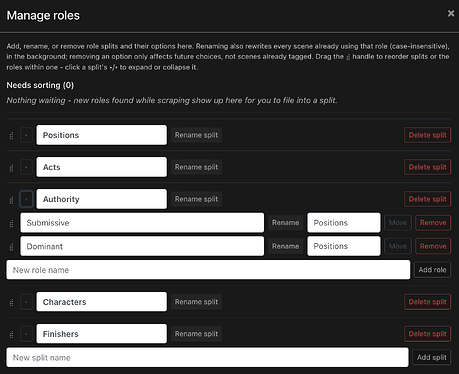The image size is (459, 374).
Task: Click the Add role button
Action: tap(432, 270)
